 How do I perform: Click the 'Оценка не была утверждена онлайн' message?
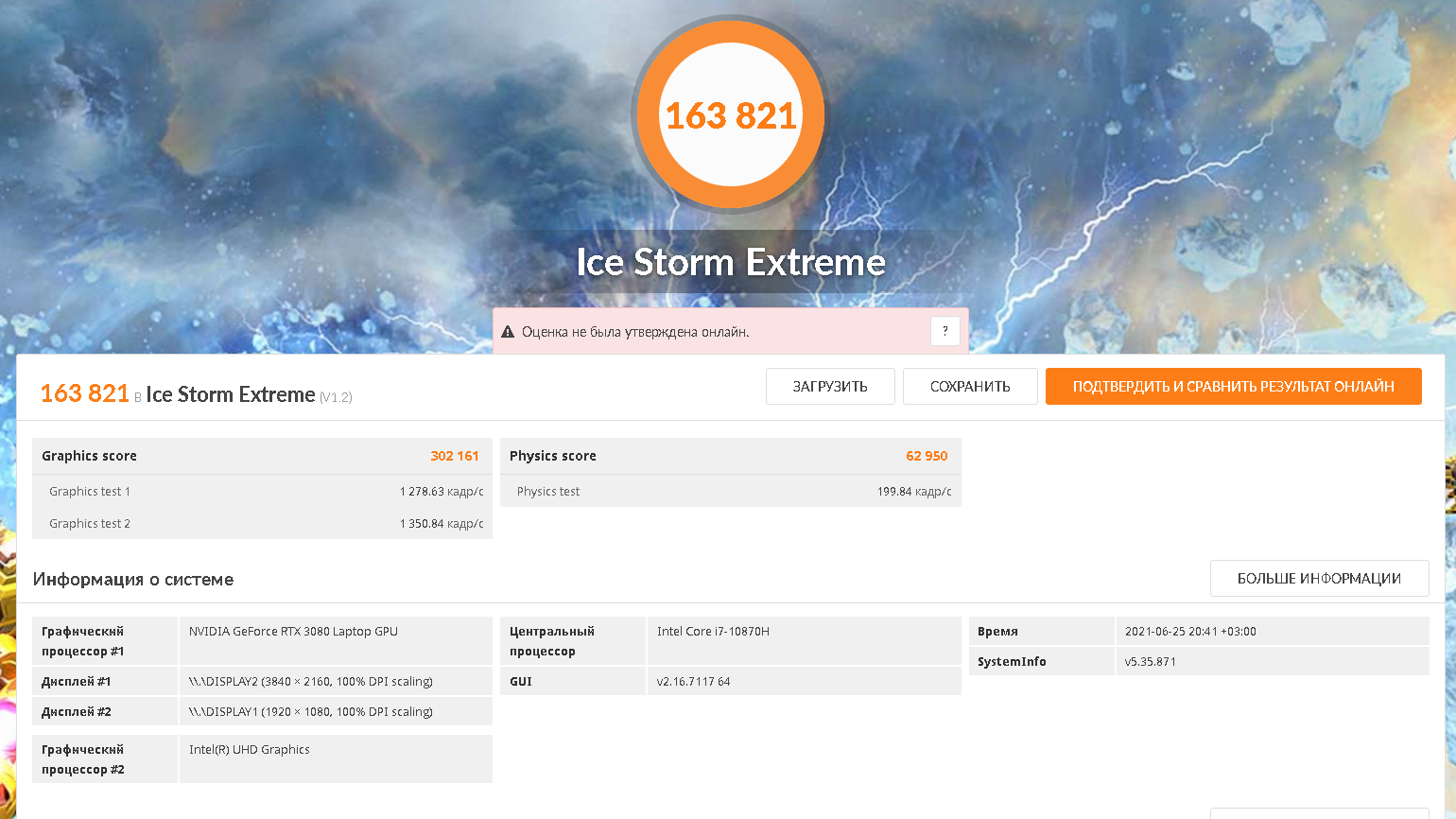pyautogui.click(x=635, y=332)
